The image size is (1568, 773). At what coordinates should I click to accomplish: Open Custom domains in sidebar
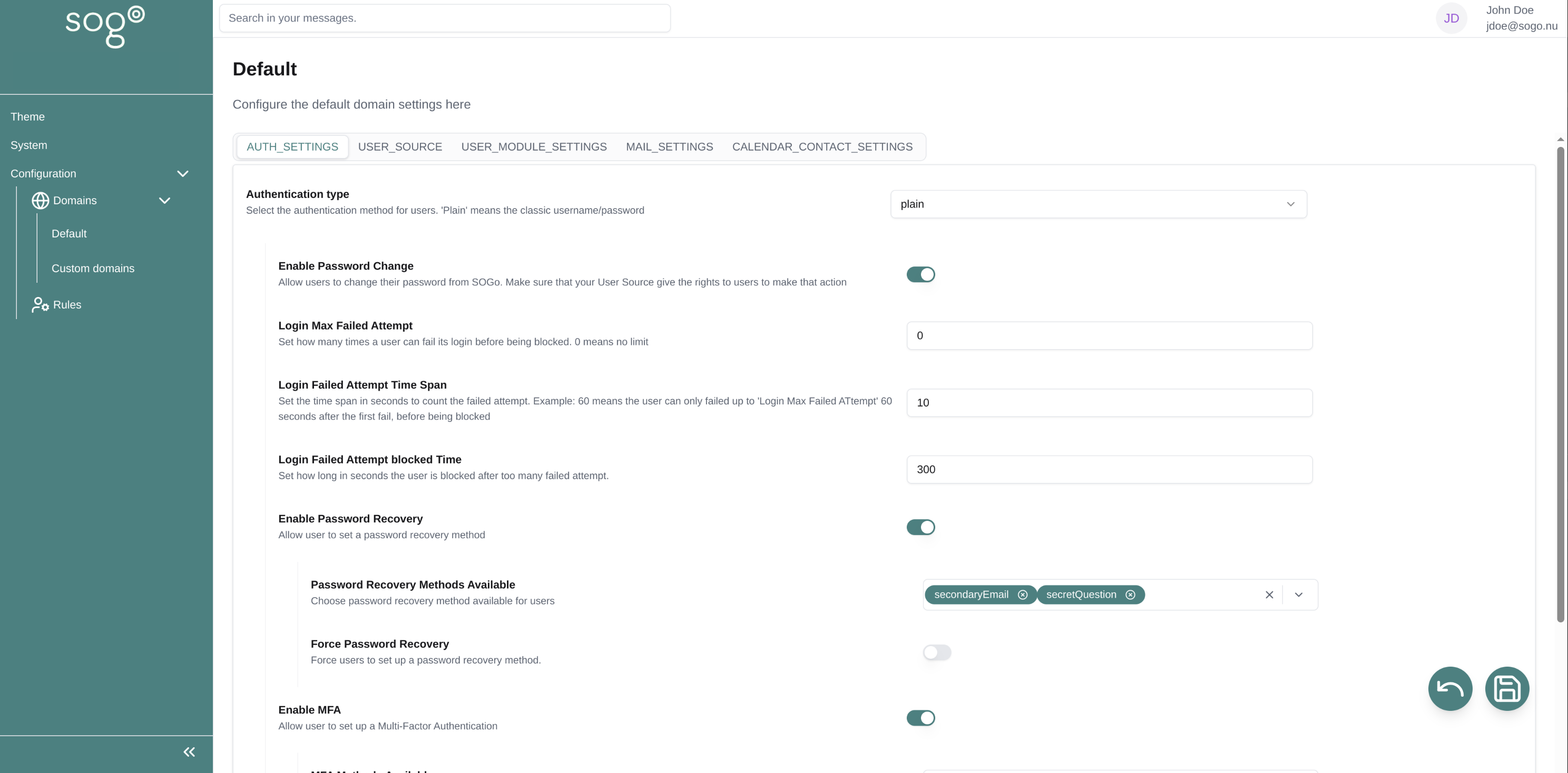pos(93,268)
